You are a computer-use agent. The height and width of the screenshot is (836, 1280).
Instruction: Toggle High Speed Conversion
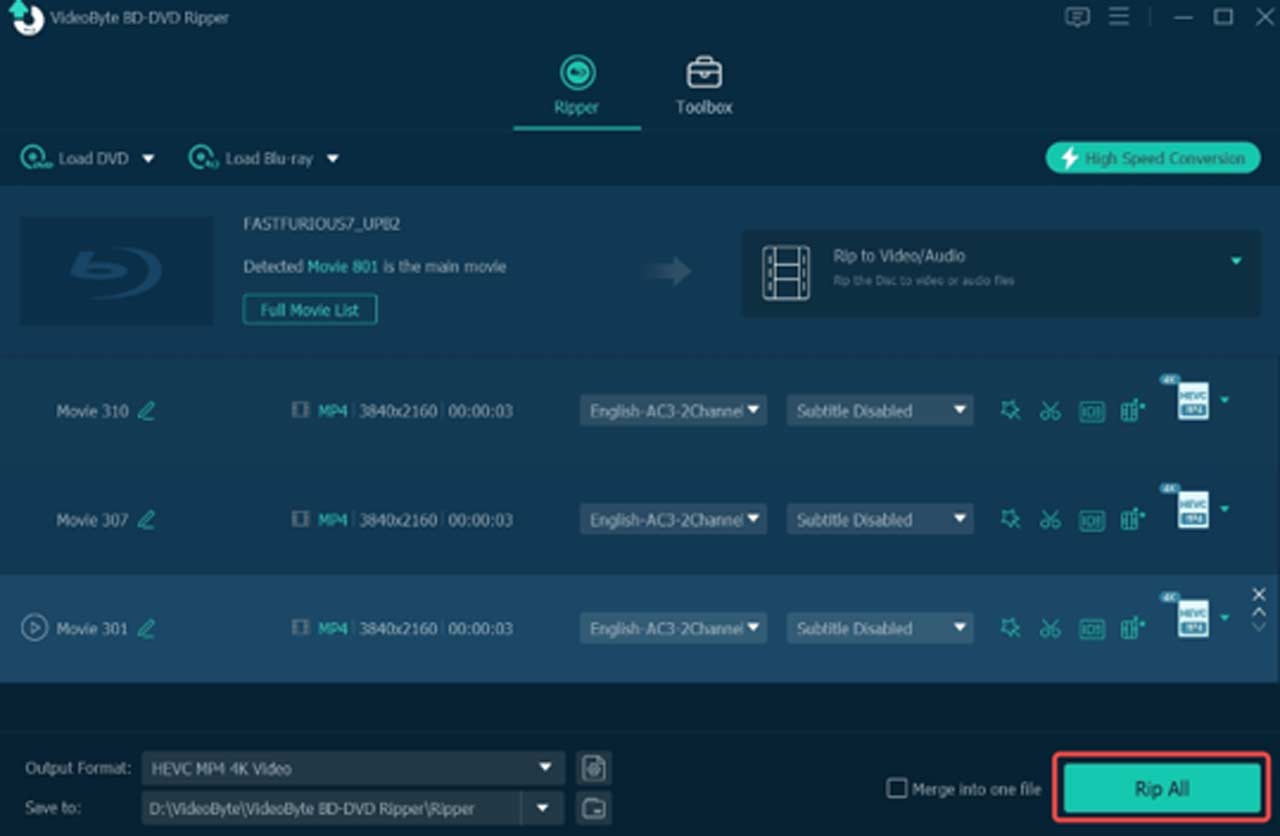point(1153,158)
